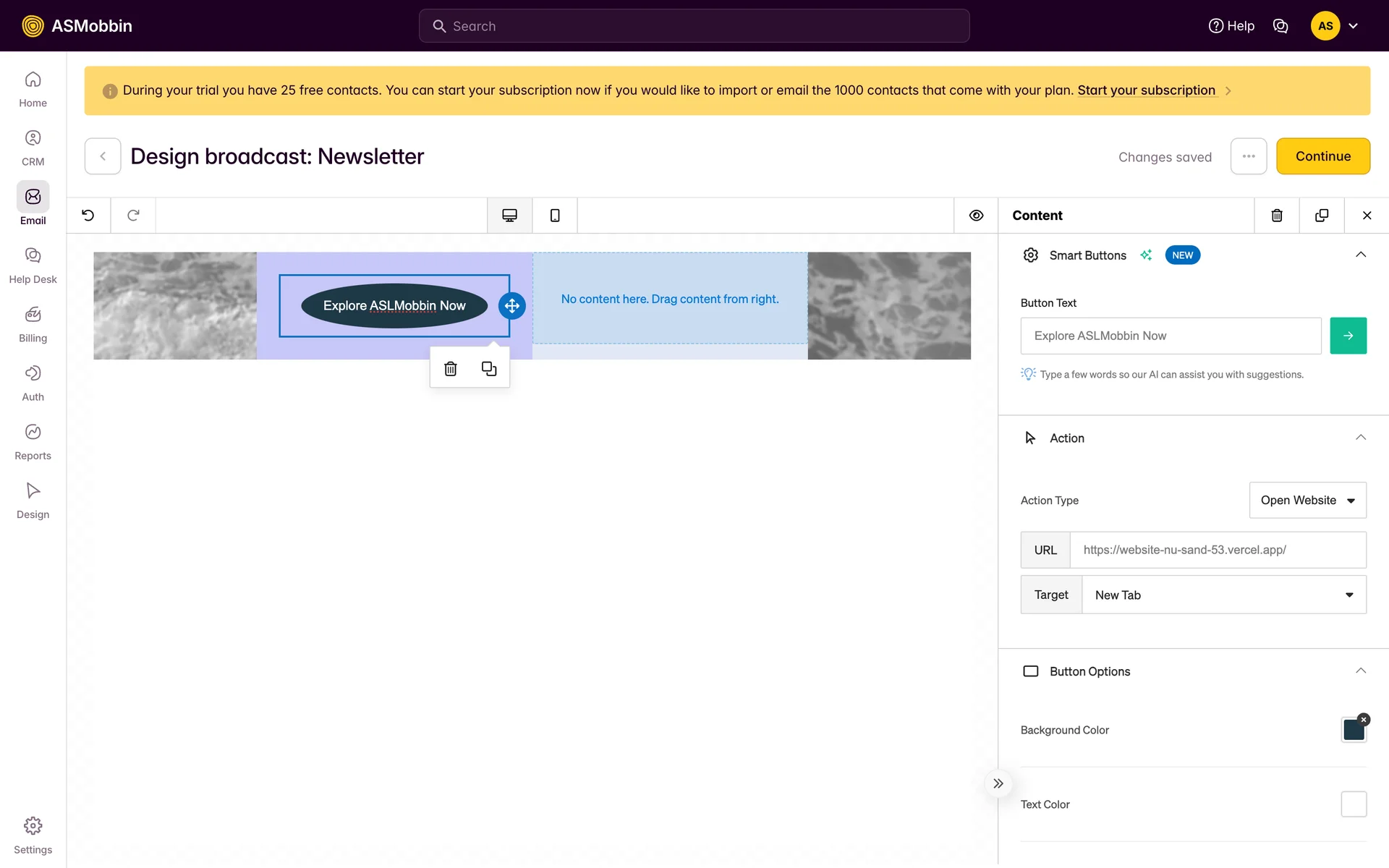This screenshot has width=1389, height=868.
Task: Open CRM from the sidebar
Action: coord(33,148)
